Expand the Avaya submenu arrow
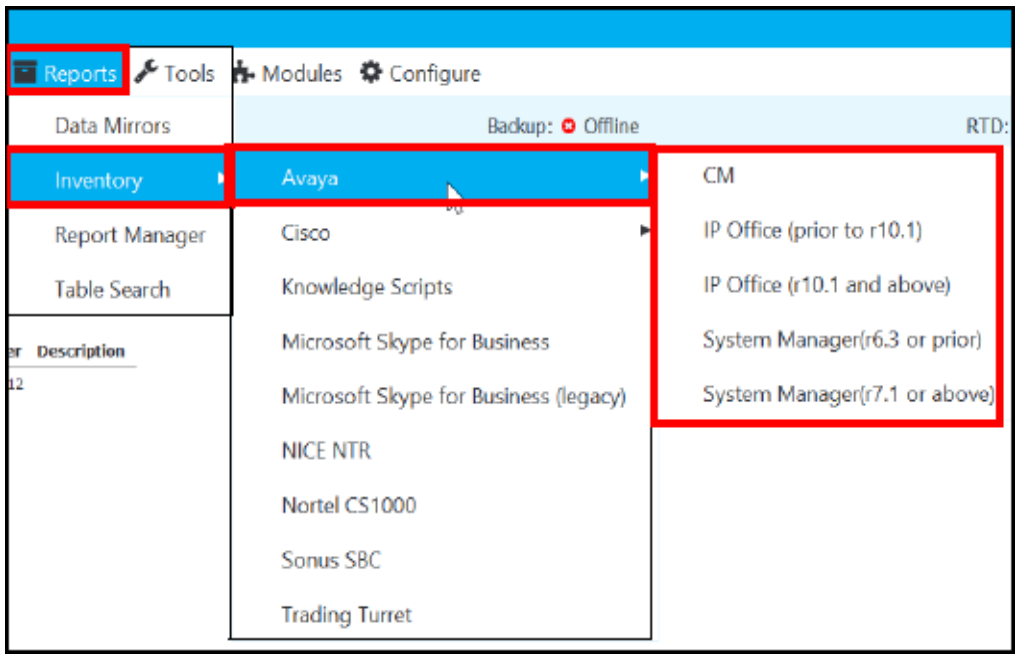 (x=643, y=175)
